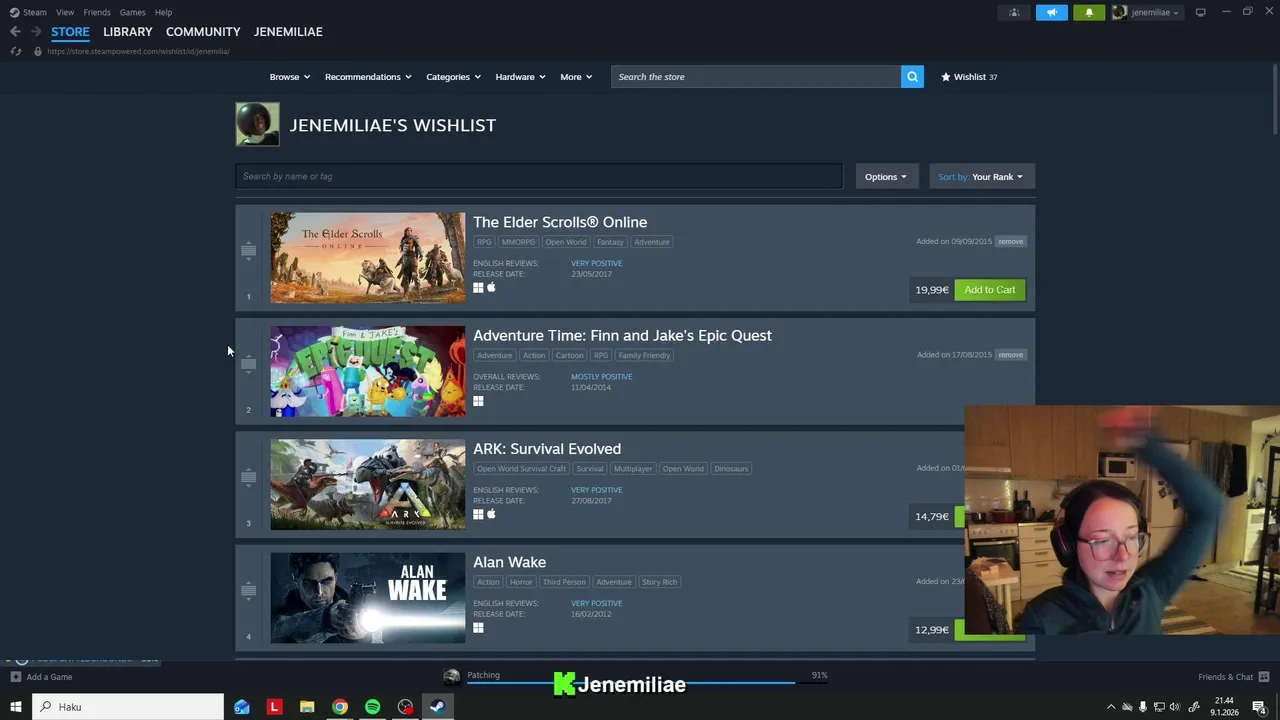
Task: Open the JENEMILIAE profile tab
Action: coord(288,32)
